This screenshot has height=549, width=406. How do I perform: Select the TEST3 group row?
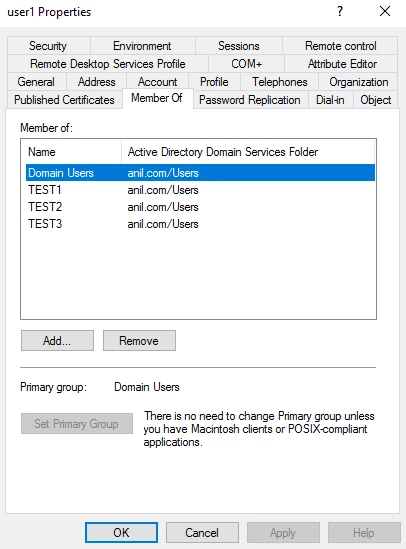tap(200, 224)
